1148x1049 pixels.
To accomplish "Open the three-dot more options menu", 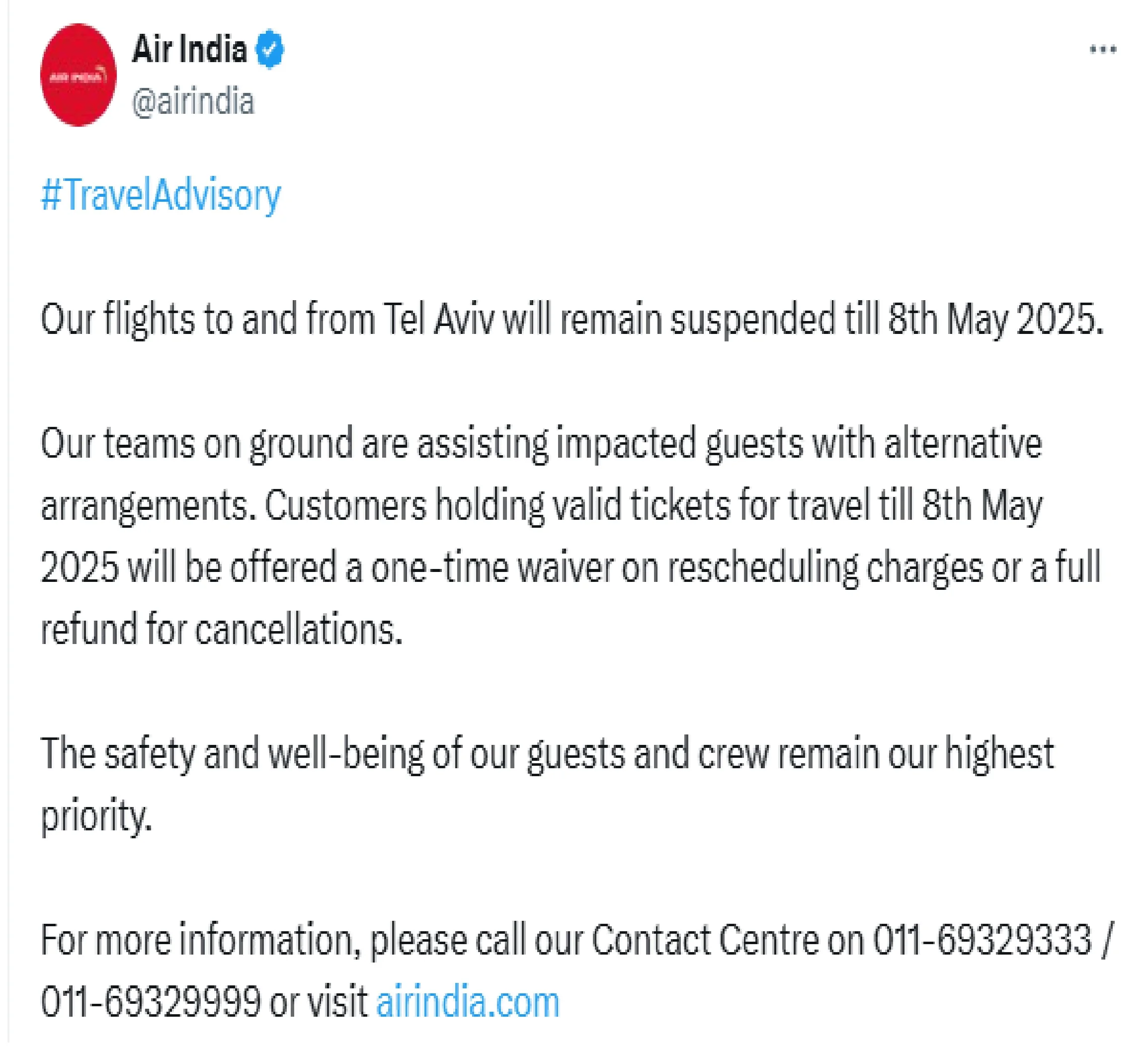I will 1102,50.
